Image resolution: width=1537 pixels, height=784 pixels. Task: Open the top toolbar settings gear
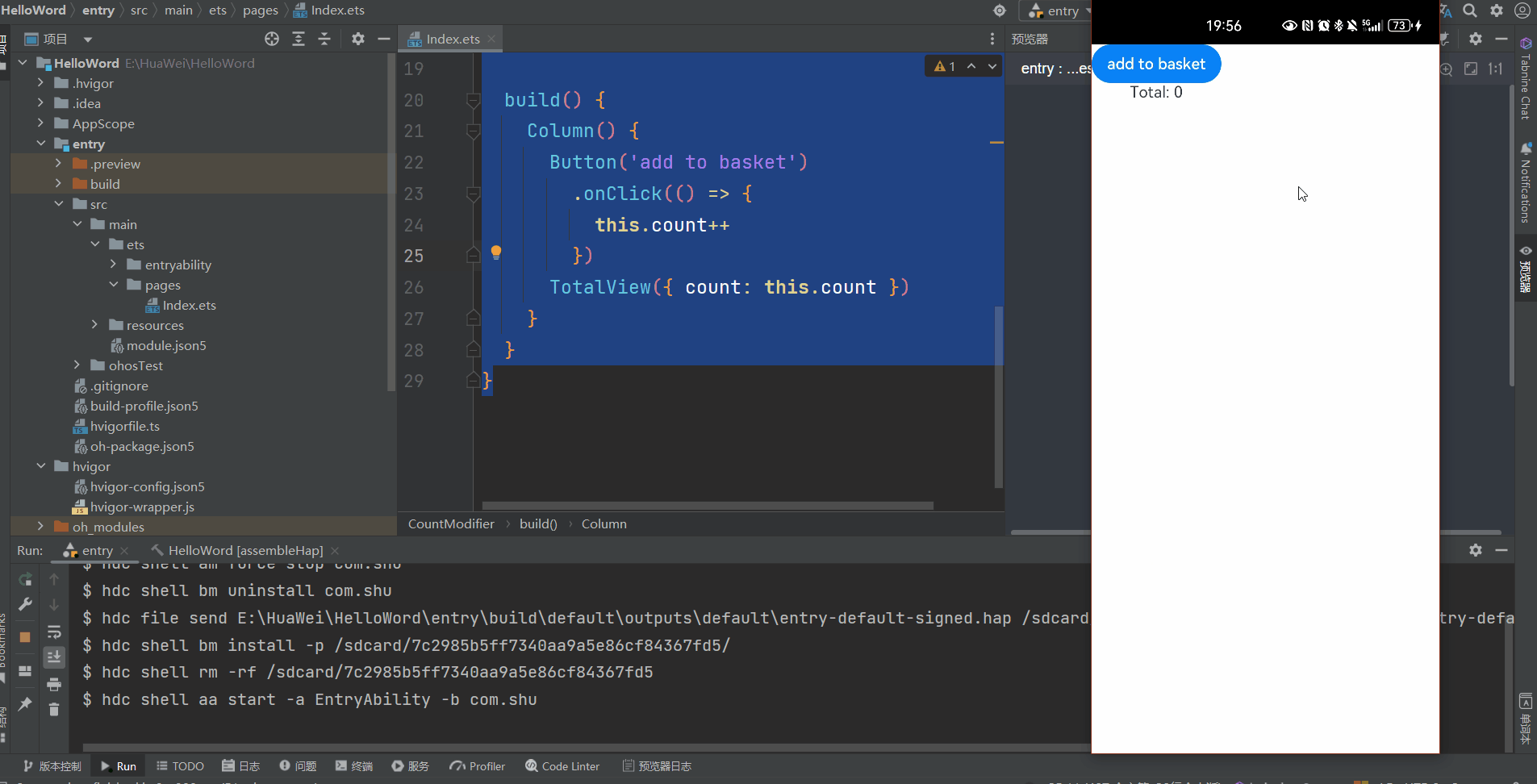pos(1497,10)
